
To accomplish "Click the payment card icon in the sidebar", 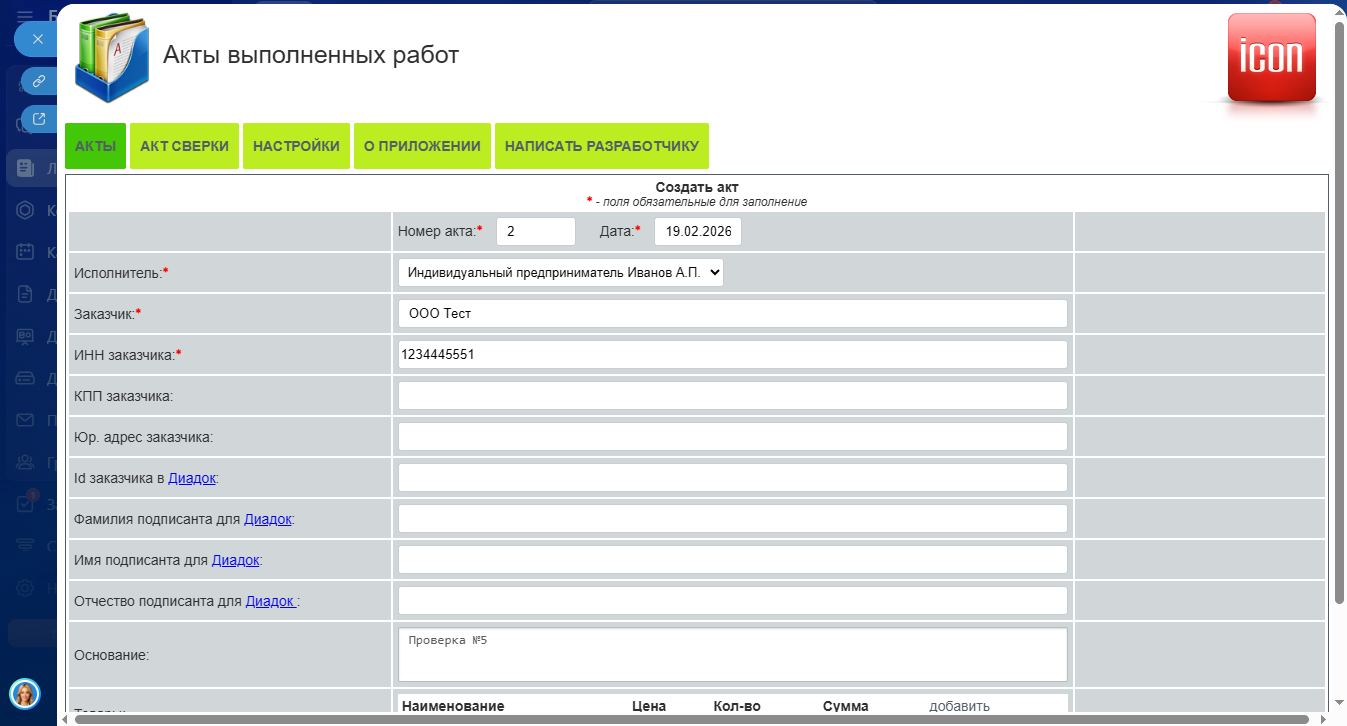I will [26, 378].
